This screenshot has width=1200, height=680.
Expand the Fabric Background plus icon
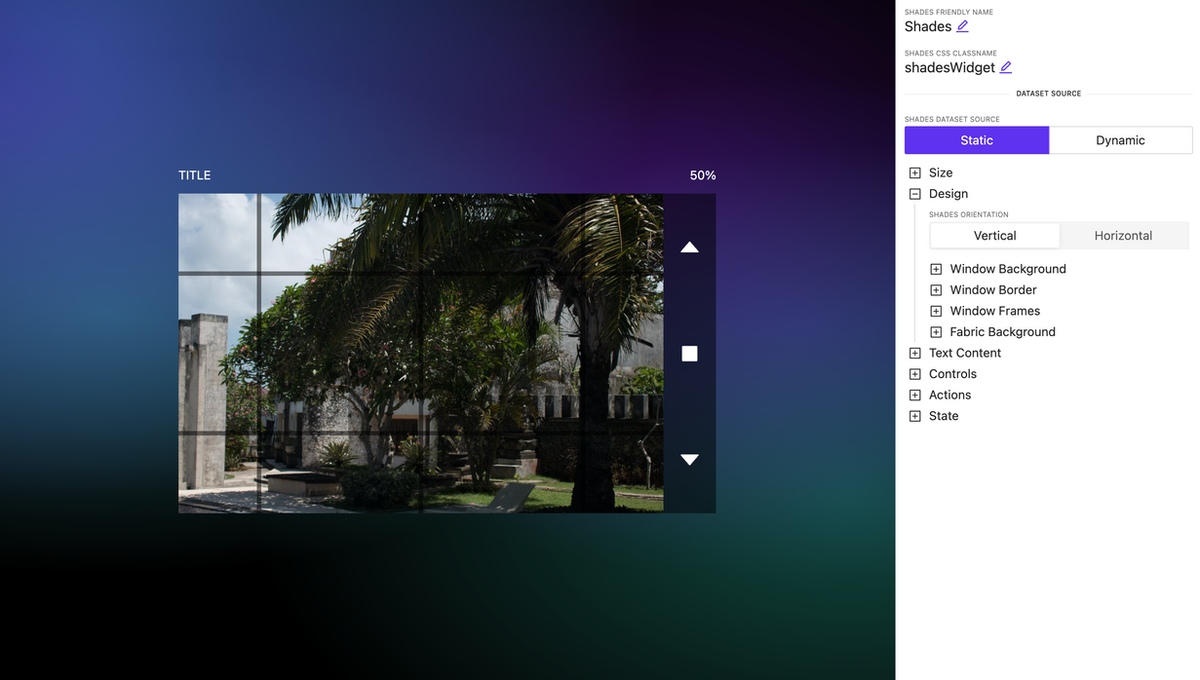coord(936,332)
